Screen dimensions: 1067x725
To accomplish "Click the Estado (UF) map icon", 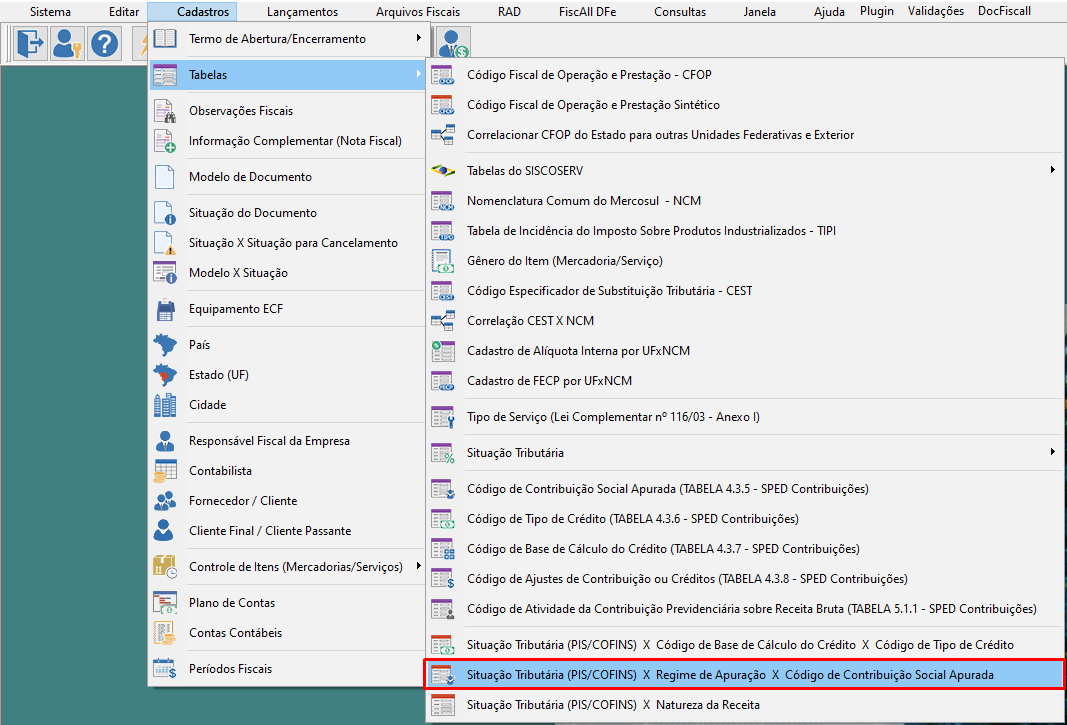I will tap(165, 375).
